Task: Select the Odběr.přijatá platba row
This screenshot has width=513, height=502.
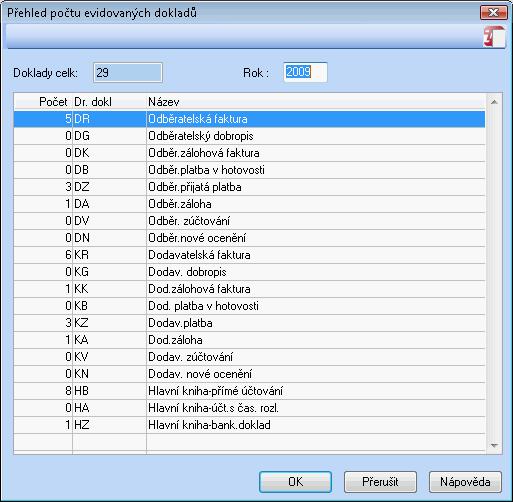Action: [249, 187]
